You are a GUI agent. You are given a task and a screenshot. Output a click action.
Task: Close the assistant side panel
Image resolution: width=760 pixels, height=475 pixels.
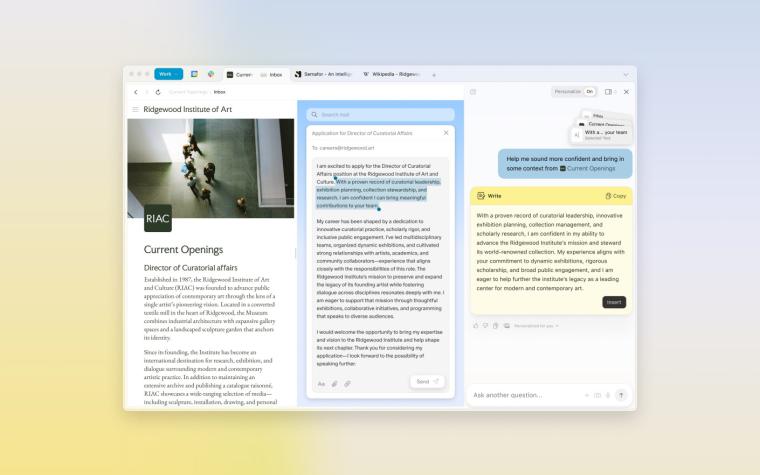(x=626, y=92)
